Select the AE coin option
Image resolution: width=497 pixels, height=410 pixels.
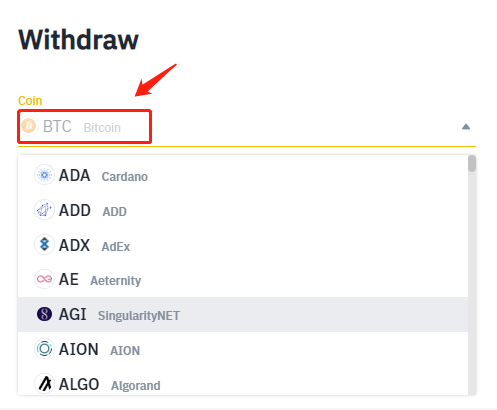pyautogui.click(x=243, y=280)
